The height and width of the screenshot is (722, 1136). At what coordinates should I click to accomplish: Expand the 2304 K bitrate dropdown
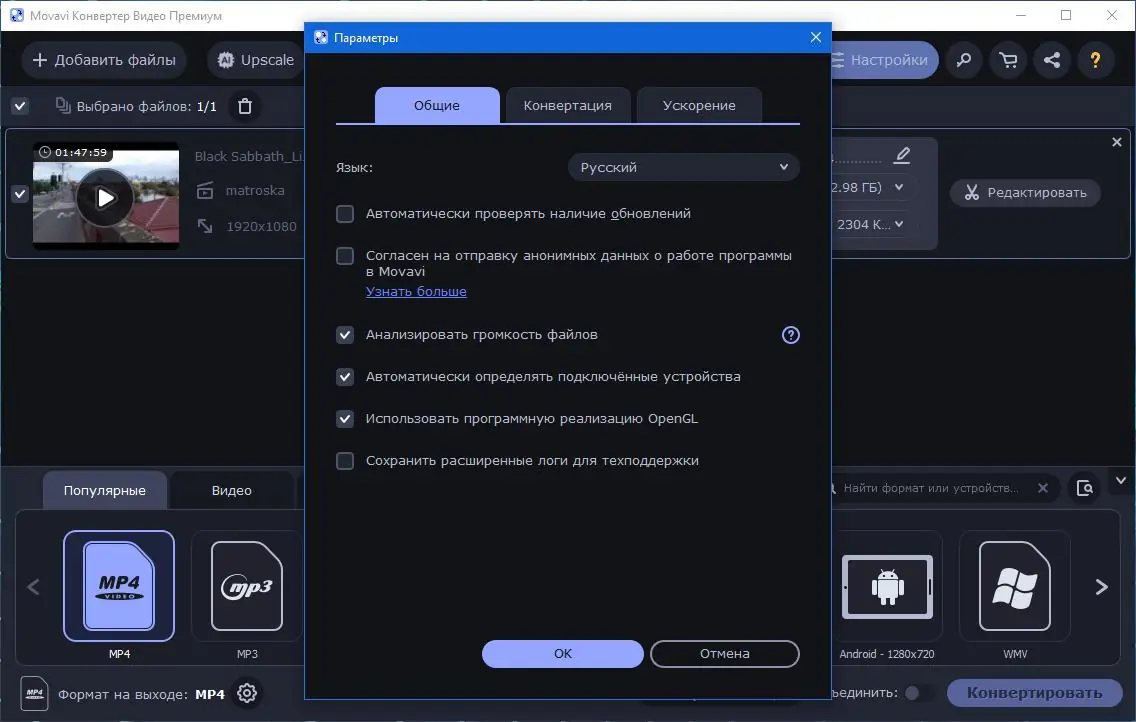[x=899, y=224]
